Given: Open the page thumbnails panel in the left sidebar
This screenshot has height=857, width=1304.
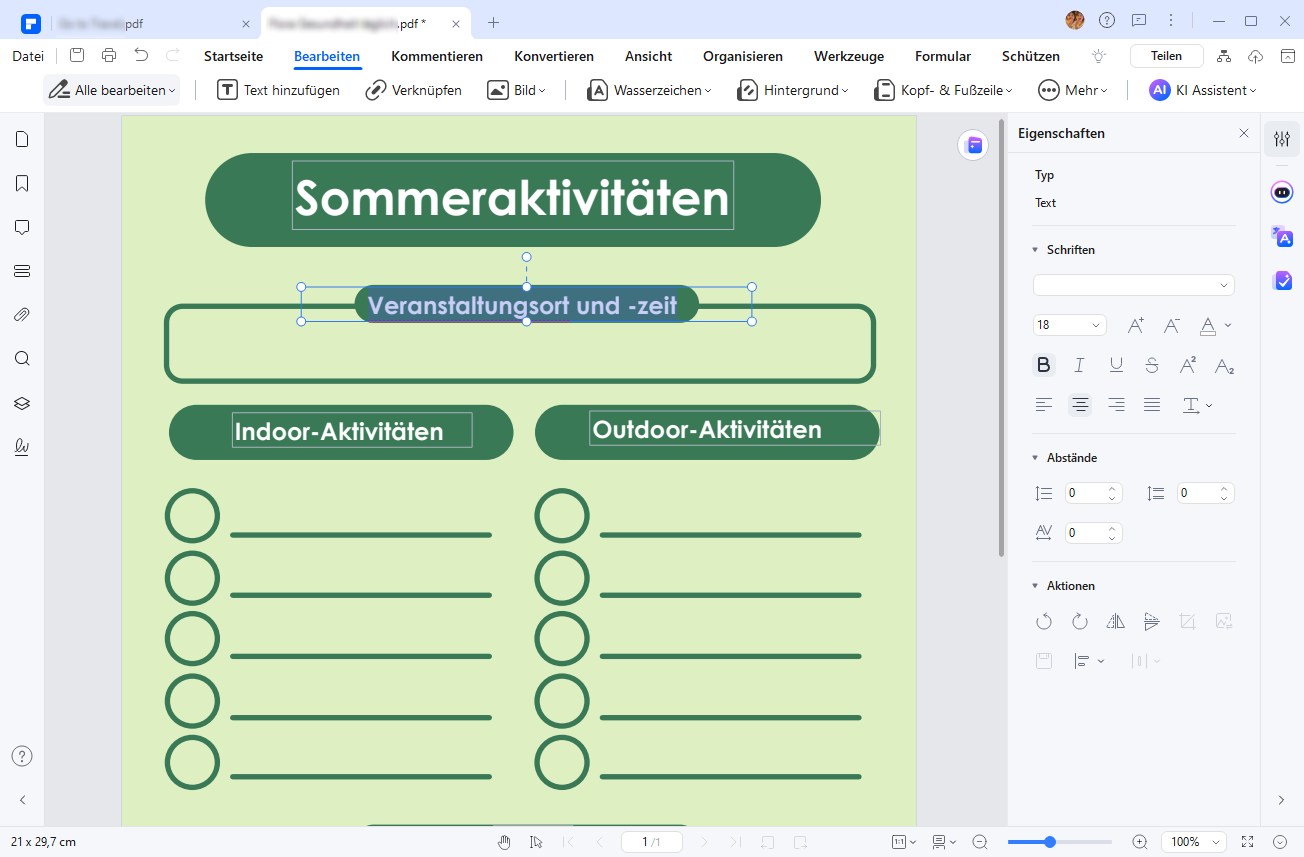Looking at the screenshot, I should [x=22, y=139].
